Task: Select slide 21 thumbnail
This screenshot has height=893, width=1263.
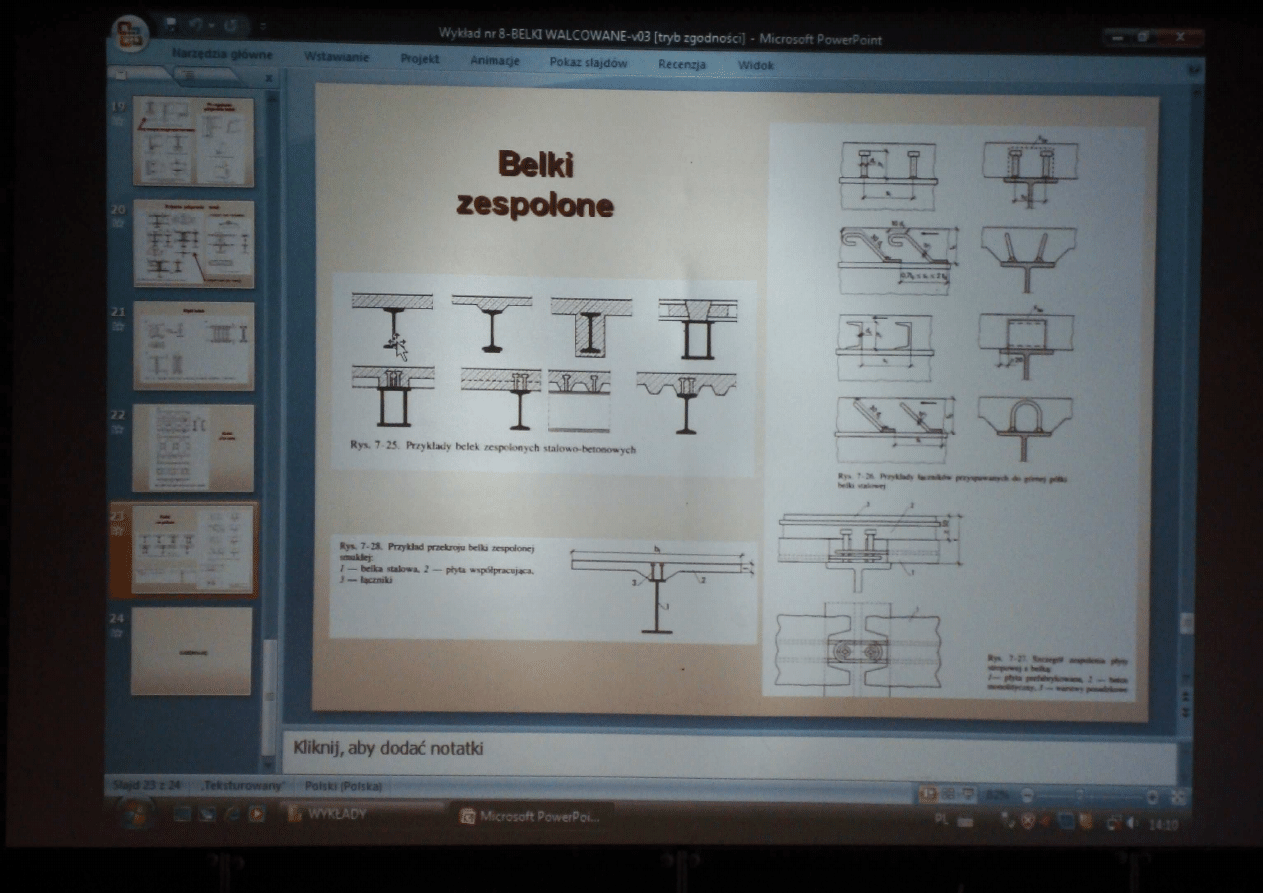Action: click(x=193, y=346)
